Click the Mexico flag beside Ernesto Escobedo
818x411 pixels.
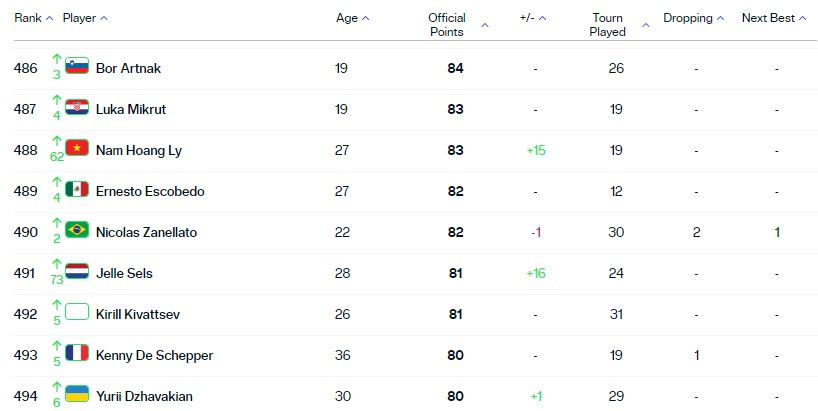77,189
